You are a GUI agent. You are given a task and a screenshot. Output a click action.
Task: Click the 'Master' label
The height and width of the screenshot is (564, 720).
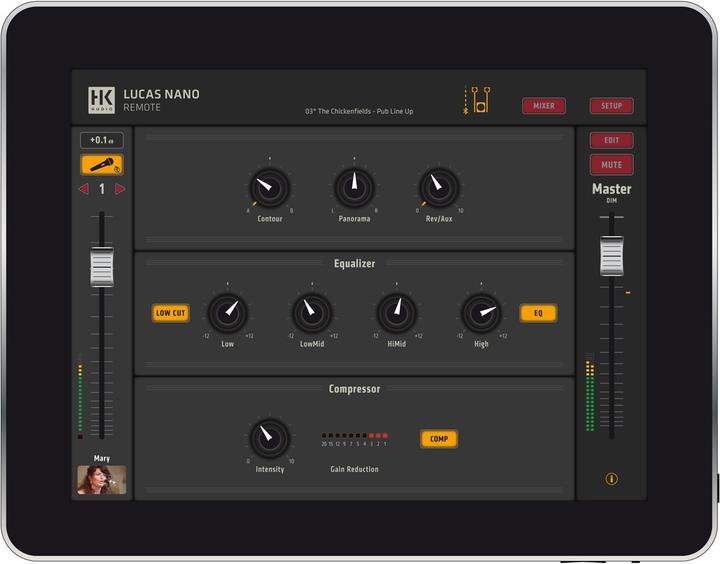click(x=611, y=189)
